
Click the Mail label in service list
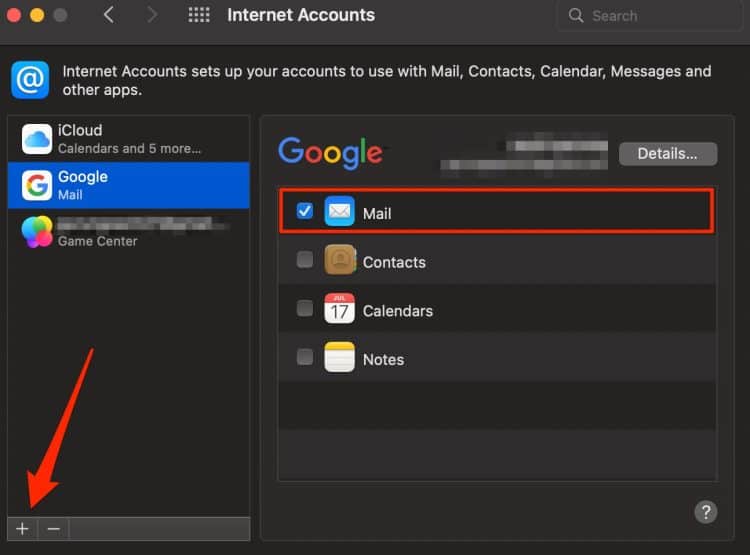[x=377, y=213]
